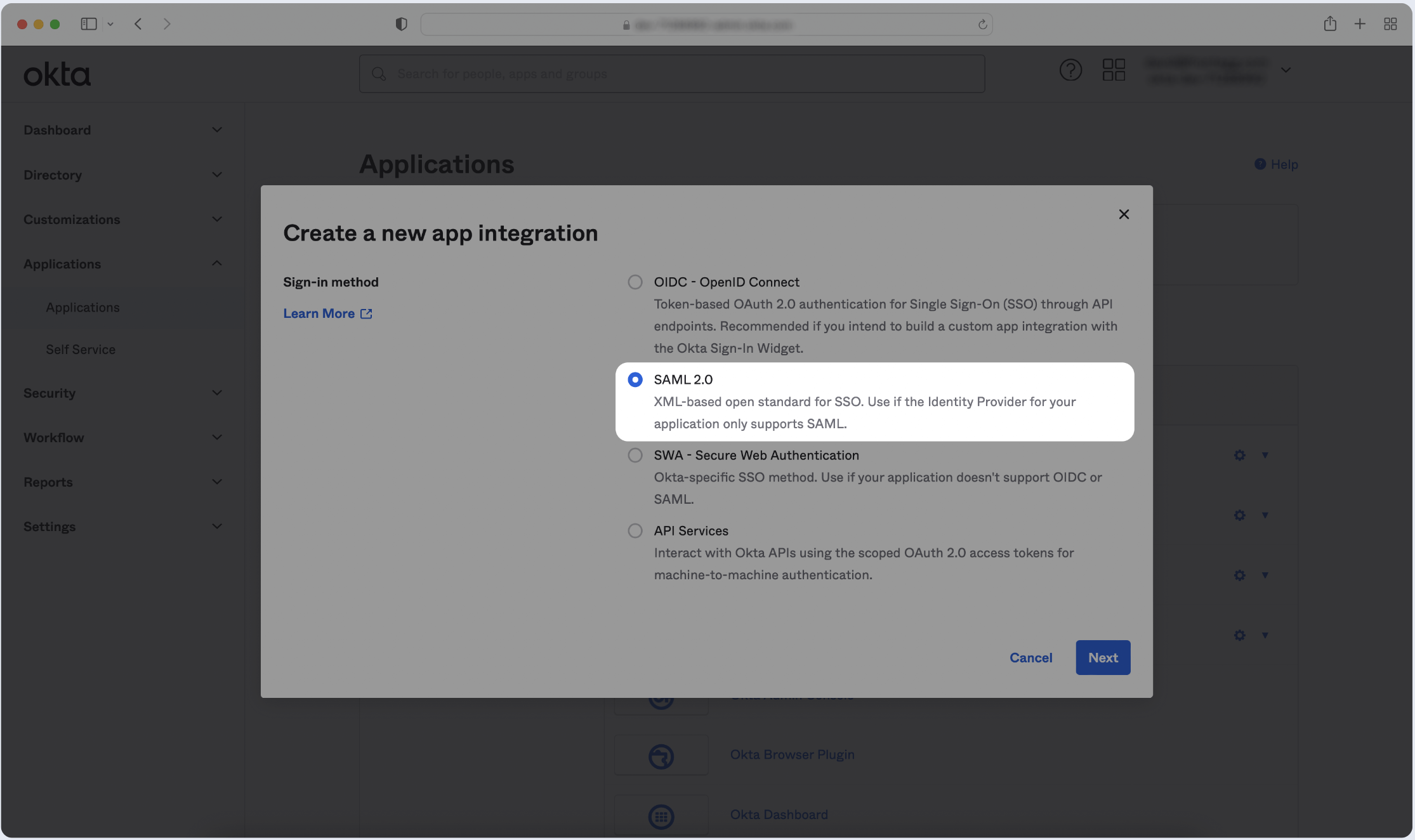Click the Safari sidebar toggle icon
1415x840 pixels.
point(89,24)
